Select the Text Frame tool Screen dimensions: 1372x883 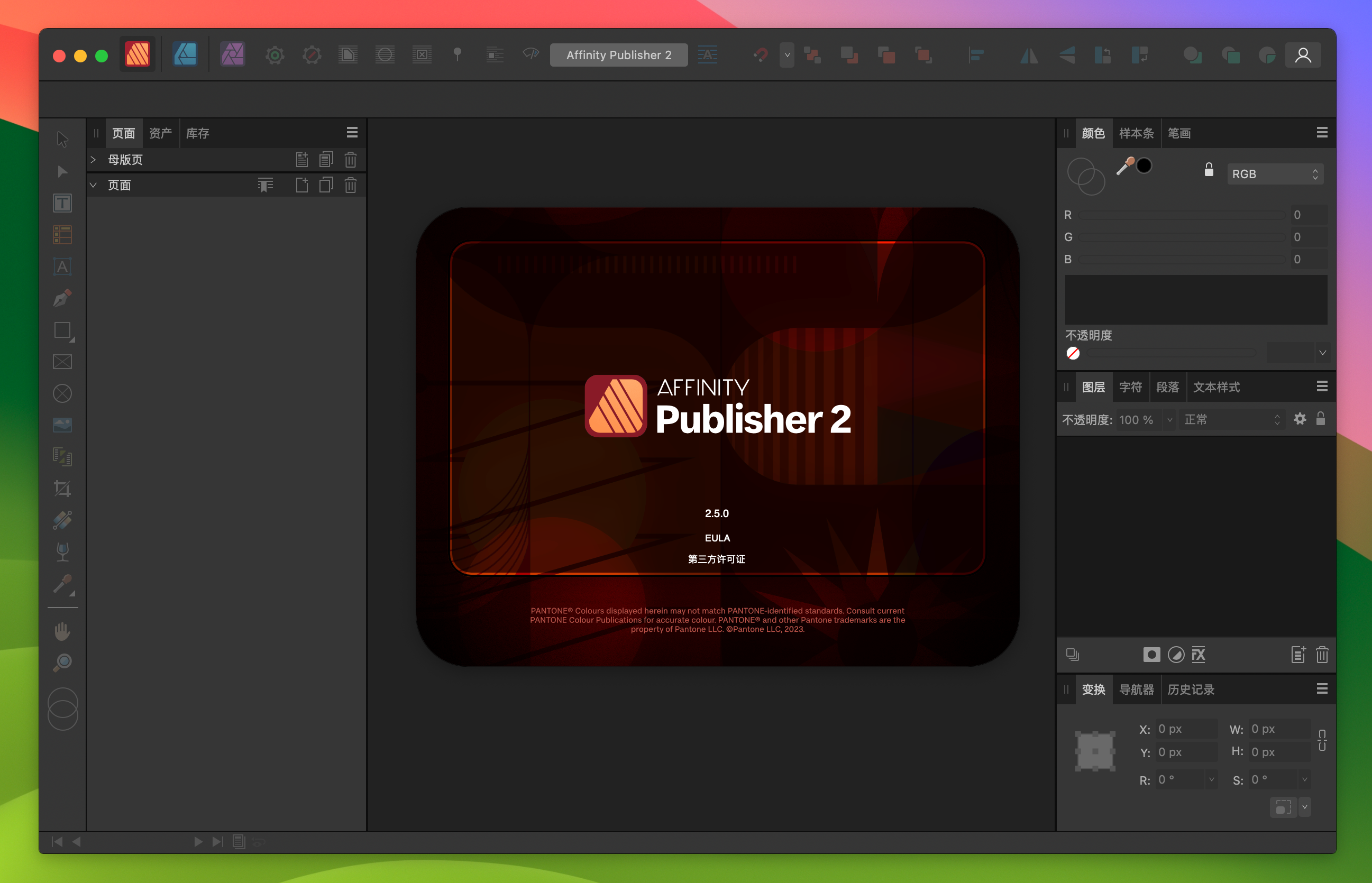coord(64,205)
